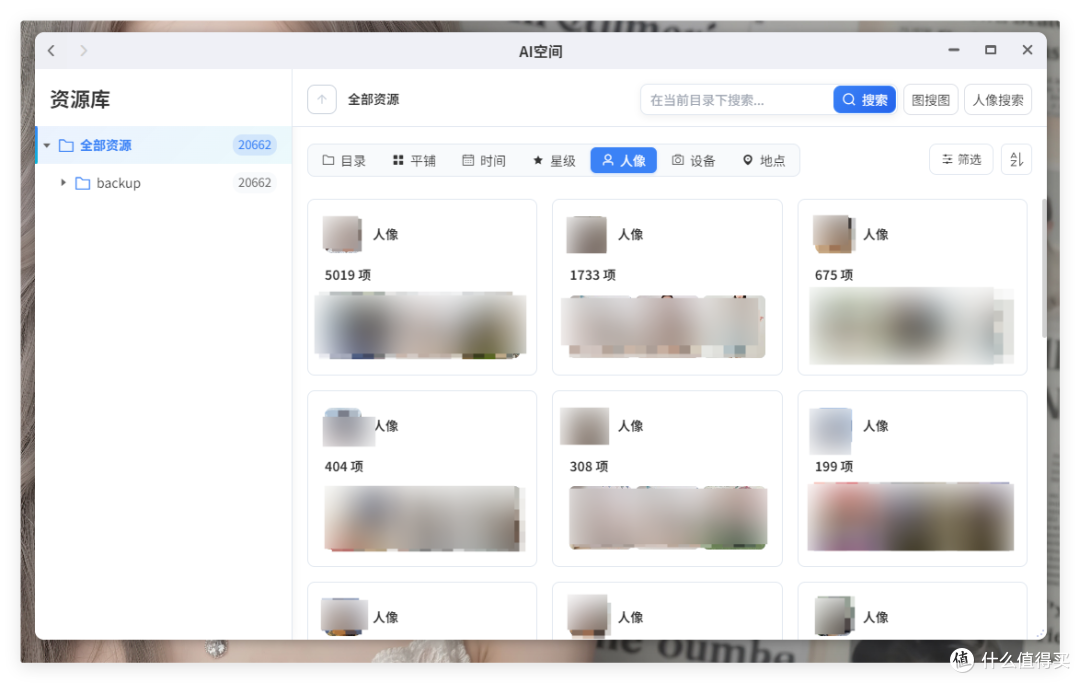Viewport: 1080px width, 683px height.
Task: Switch to the 时间 view tab
Action: coord(484,160)
